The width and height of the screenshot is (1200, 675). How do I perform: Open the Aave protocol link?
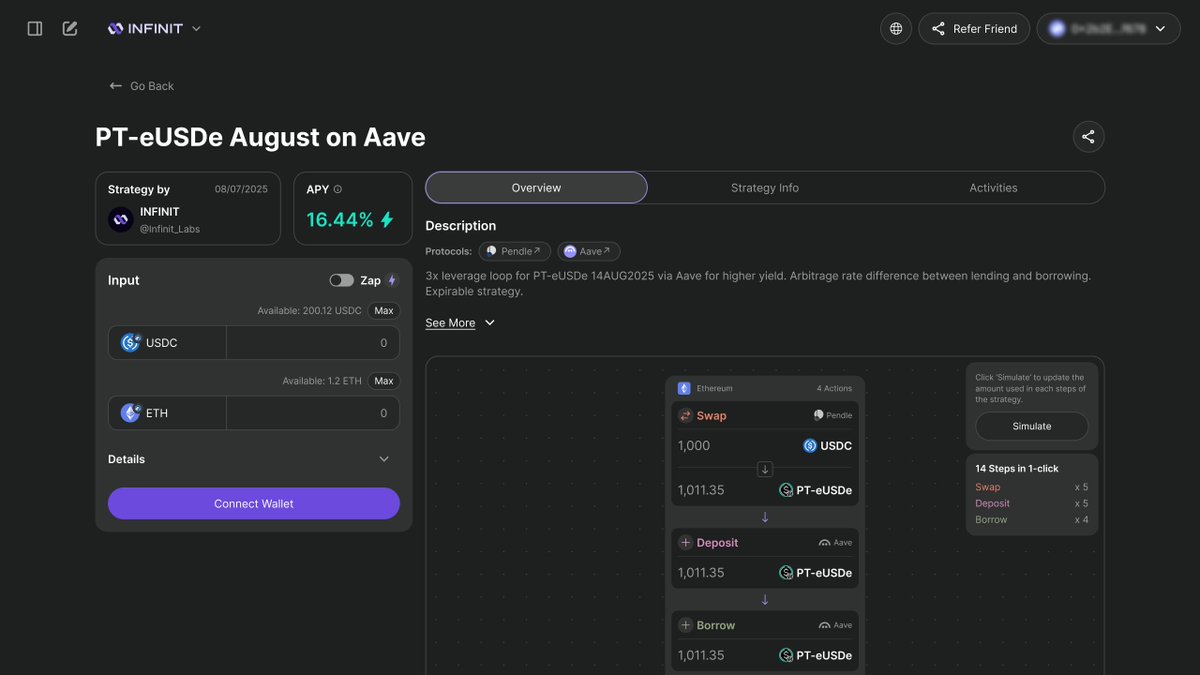tap(589, 252)
